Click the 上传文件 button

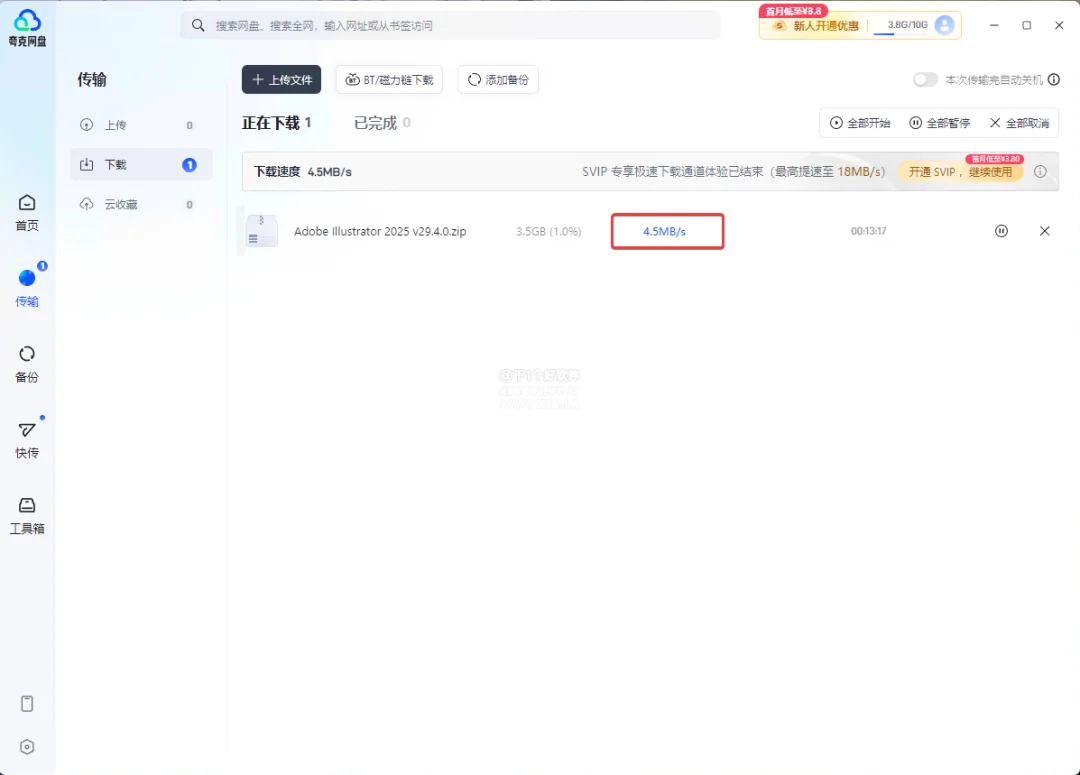281,80
